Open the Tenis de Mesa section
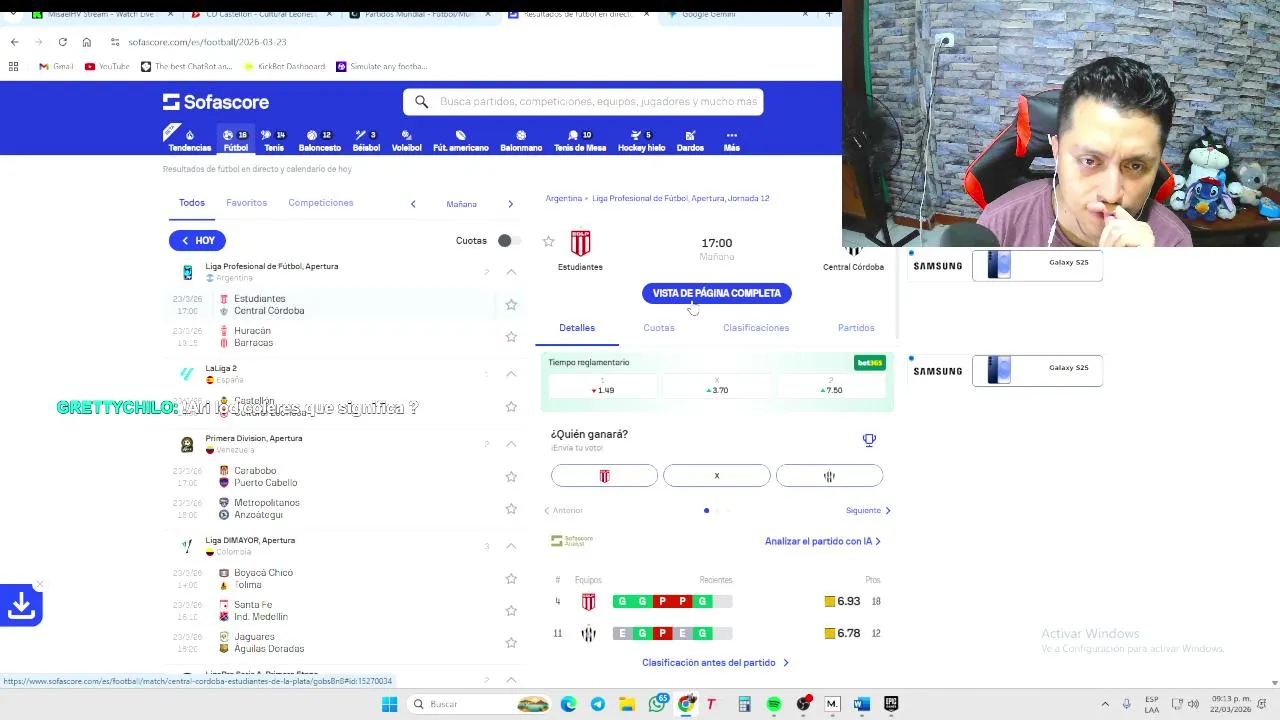The width and height of the screenshot is (1280, 720). coord(580,140)
